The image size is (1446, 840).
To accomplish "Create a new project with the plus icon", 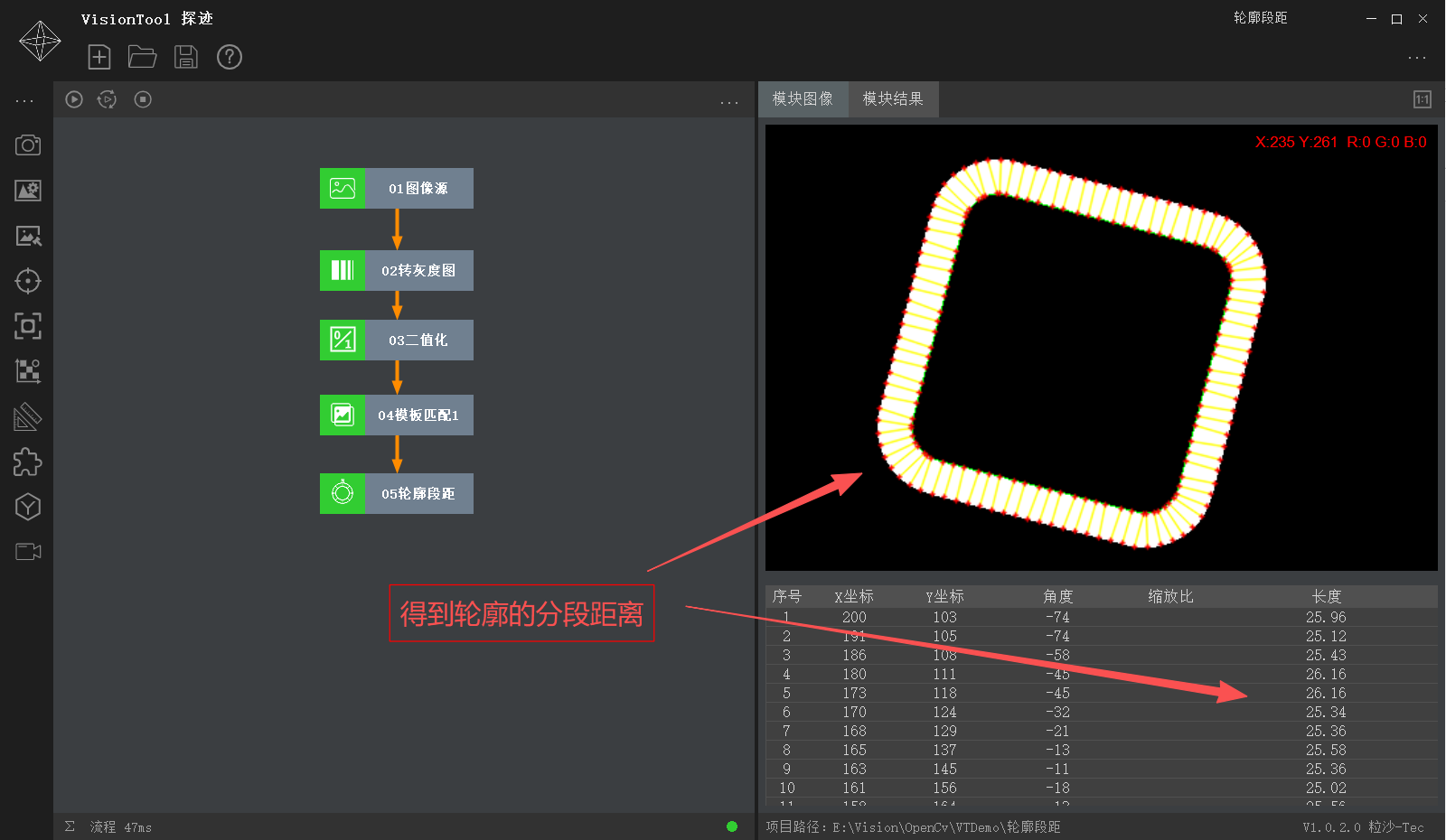I will (x=99, y=57).
